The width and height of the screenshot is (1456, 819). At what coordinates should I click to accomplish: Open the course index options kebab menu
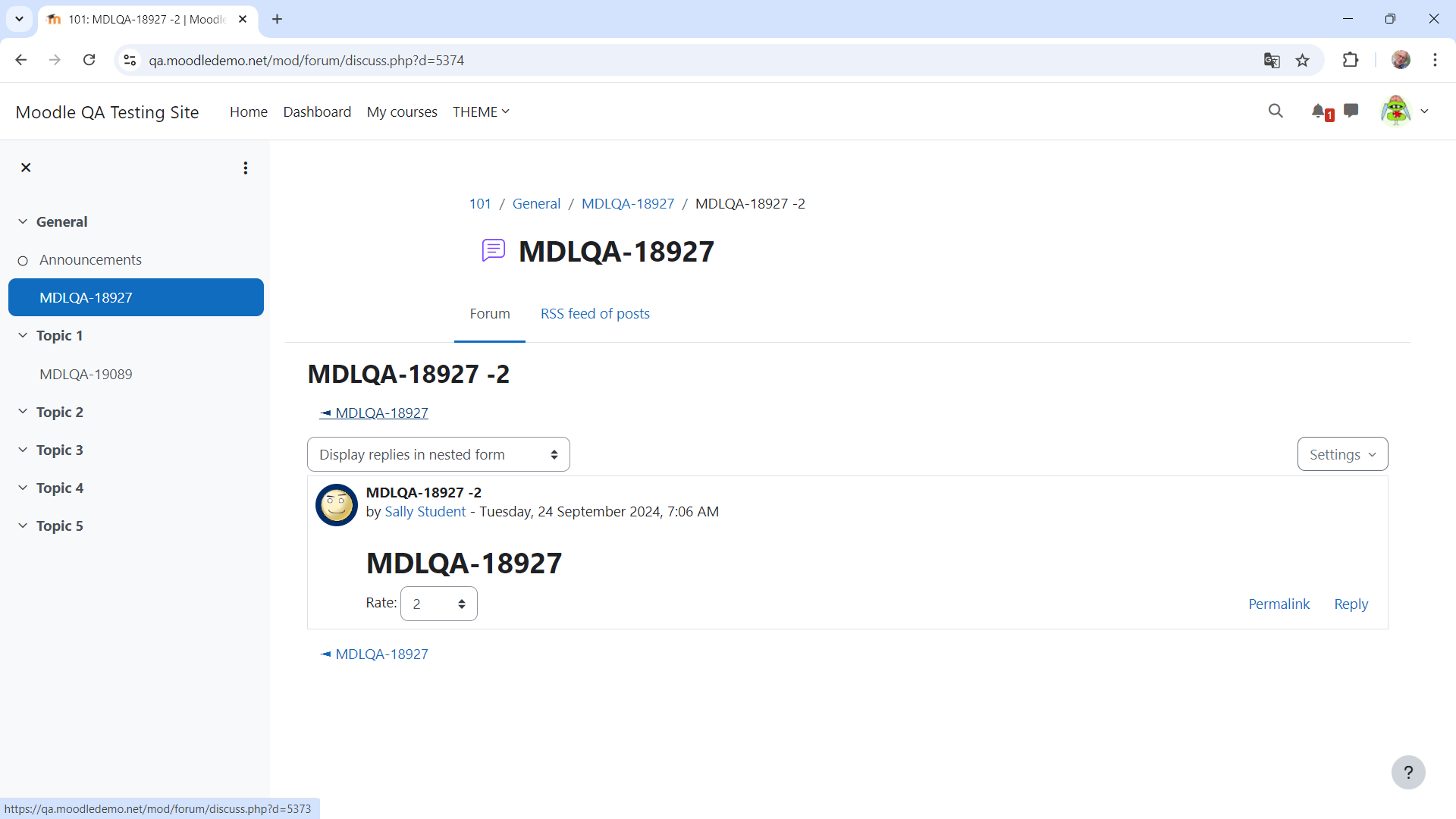point(245,168)
